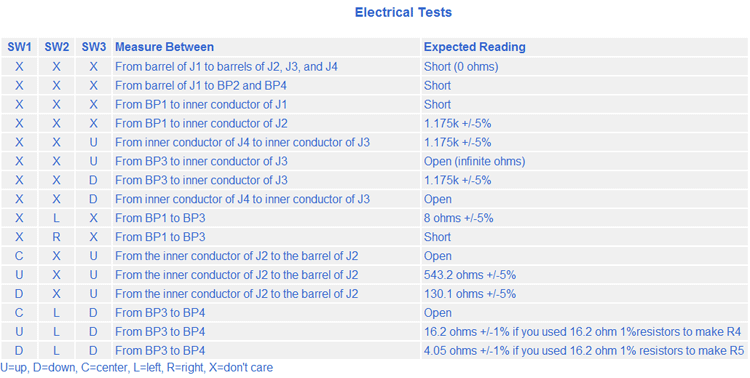Select the SW3 column header
This screenshot has height=378, width=750.
(94, 47)
